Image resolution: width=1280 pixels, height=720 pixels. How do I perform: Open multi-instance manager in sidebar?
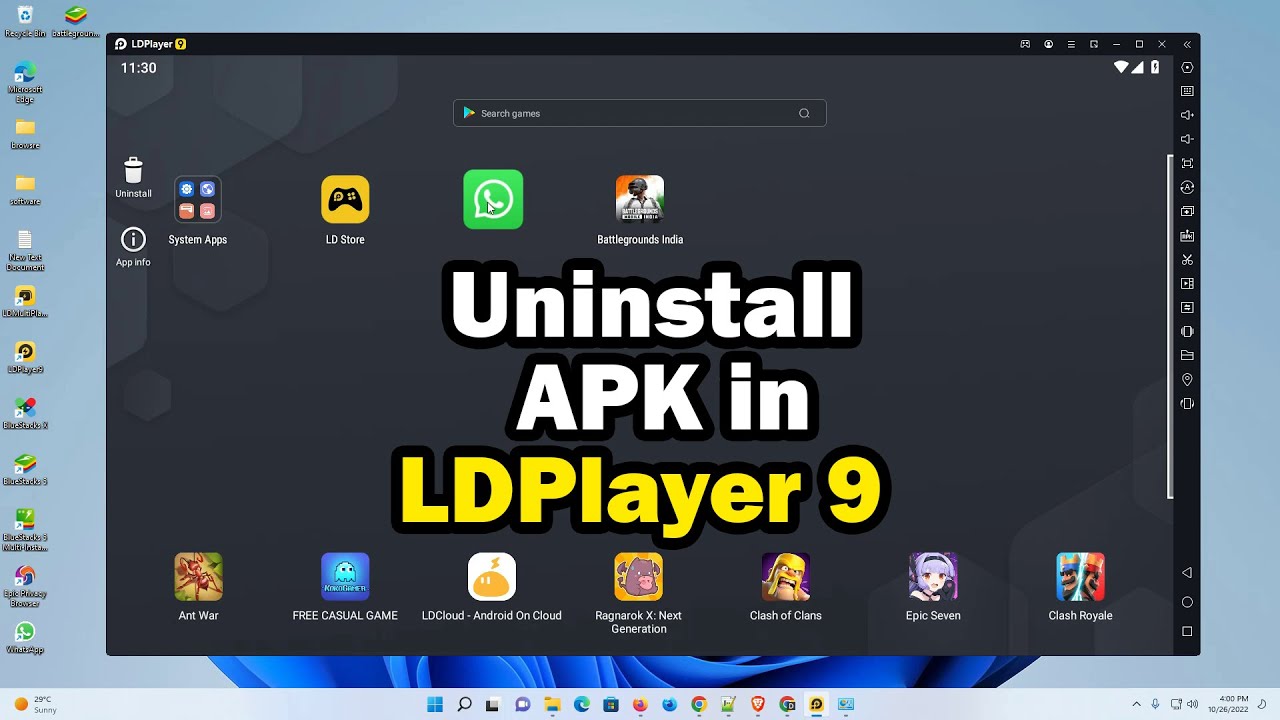point(1187,211)
